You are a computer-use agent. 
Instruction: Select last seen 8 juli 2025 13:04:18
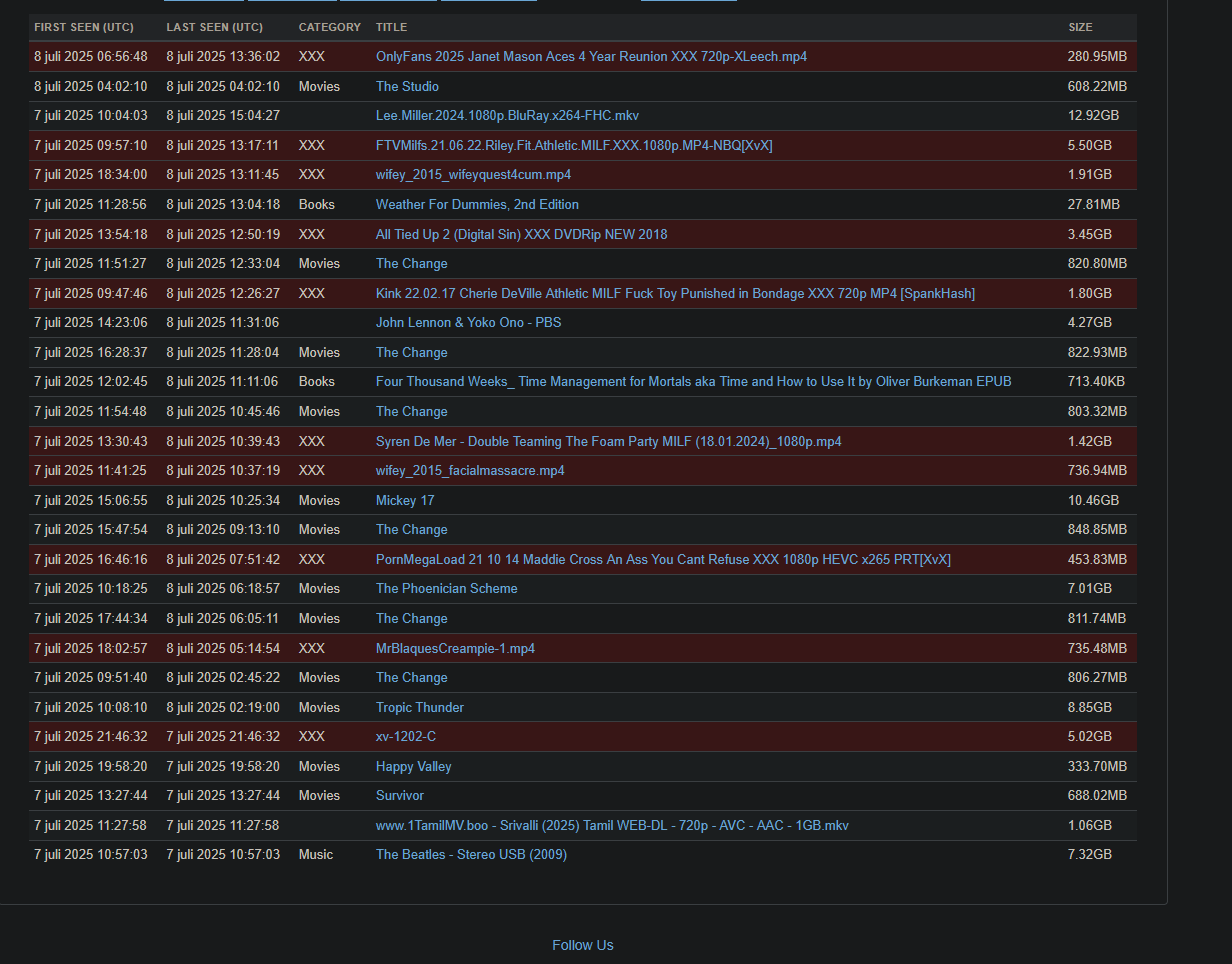pyautogui.click(x=223, y=205)
